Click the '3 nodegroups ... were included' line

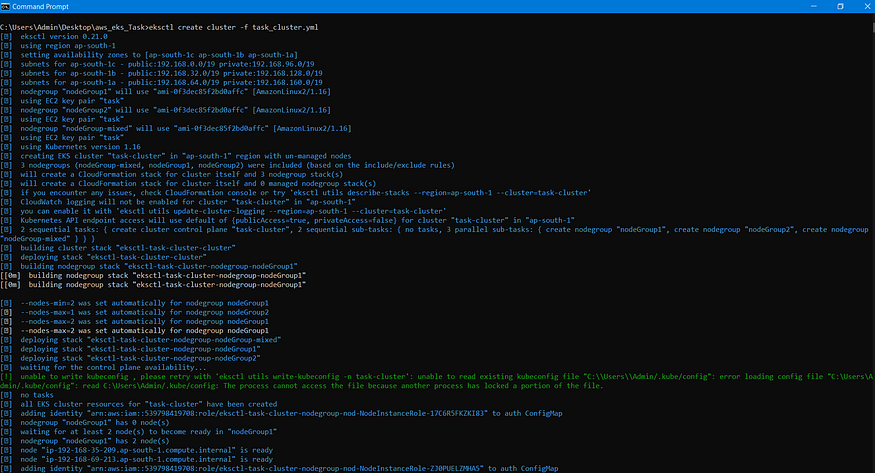point(238,165)
